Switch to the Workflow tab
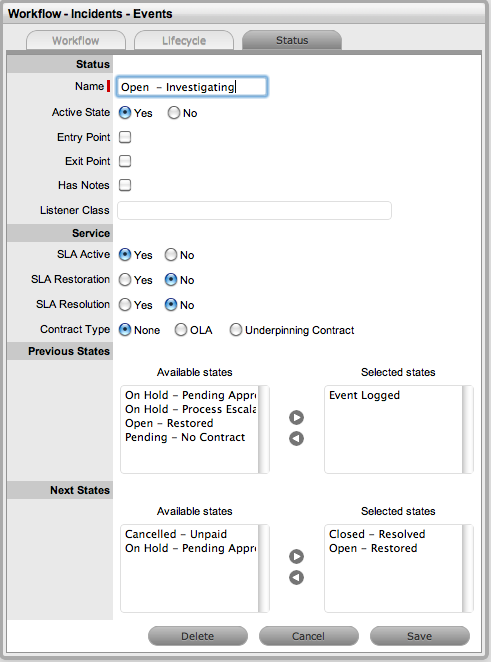Screen dimensions: 491x662 pyautogui.click(x=76, y=41)
